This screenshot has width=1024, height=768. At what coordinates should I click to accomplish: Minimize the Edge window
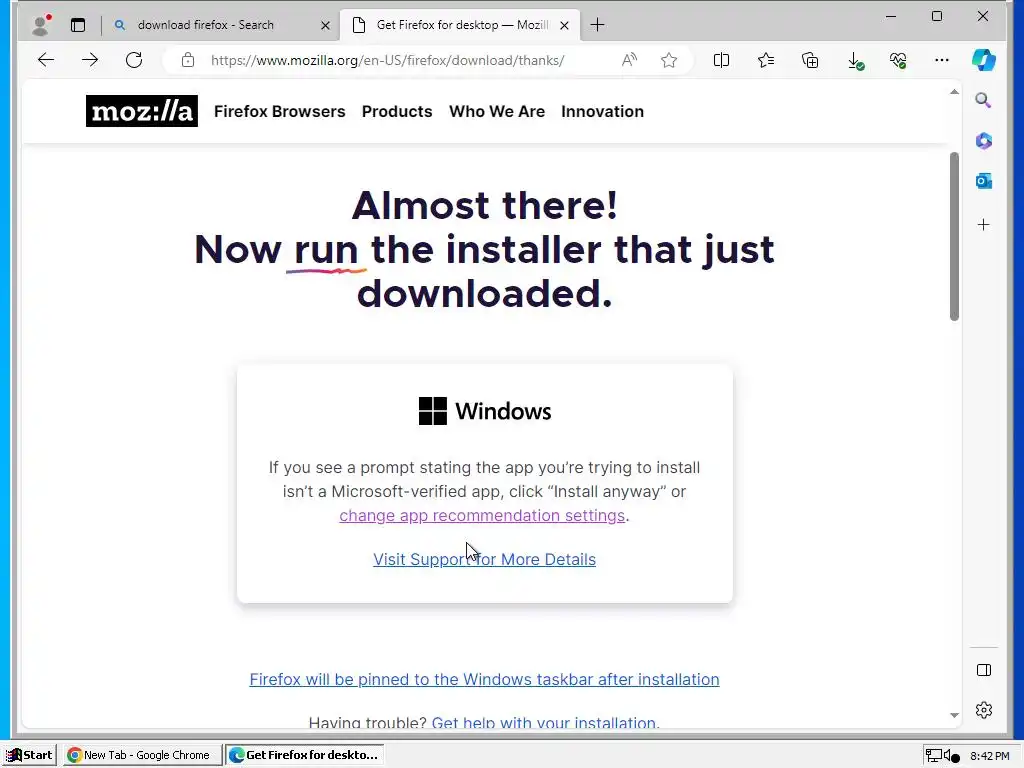click(x=891, y=16)
